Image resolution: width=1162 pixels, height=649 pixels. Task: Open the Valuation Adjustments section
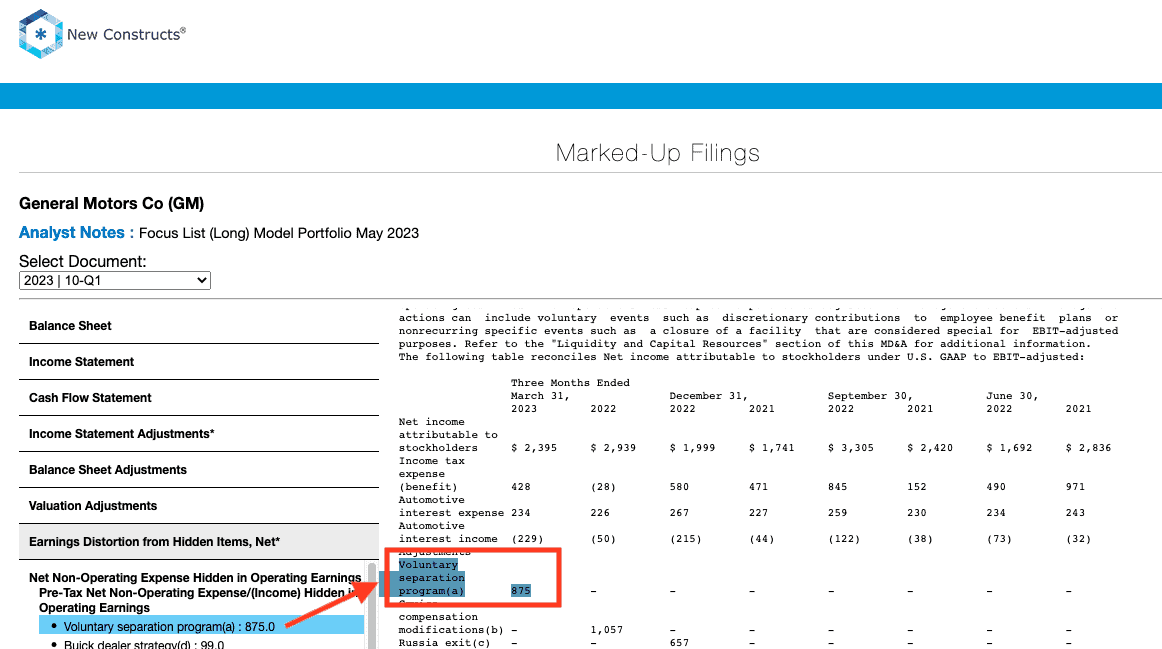(199, 506)
